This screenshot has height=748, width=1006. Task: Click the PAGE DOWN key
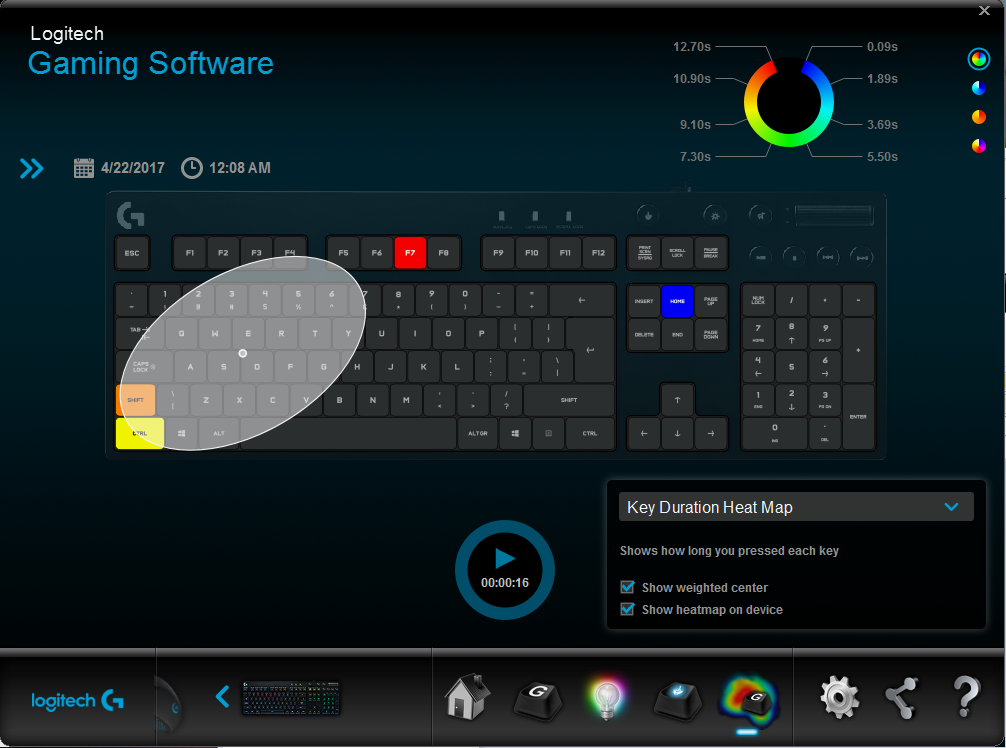711,334
